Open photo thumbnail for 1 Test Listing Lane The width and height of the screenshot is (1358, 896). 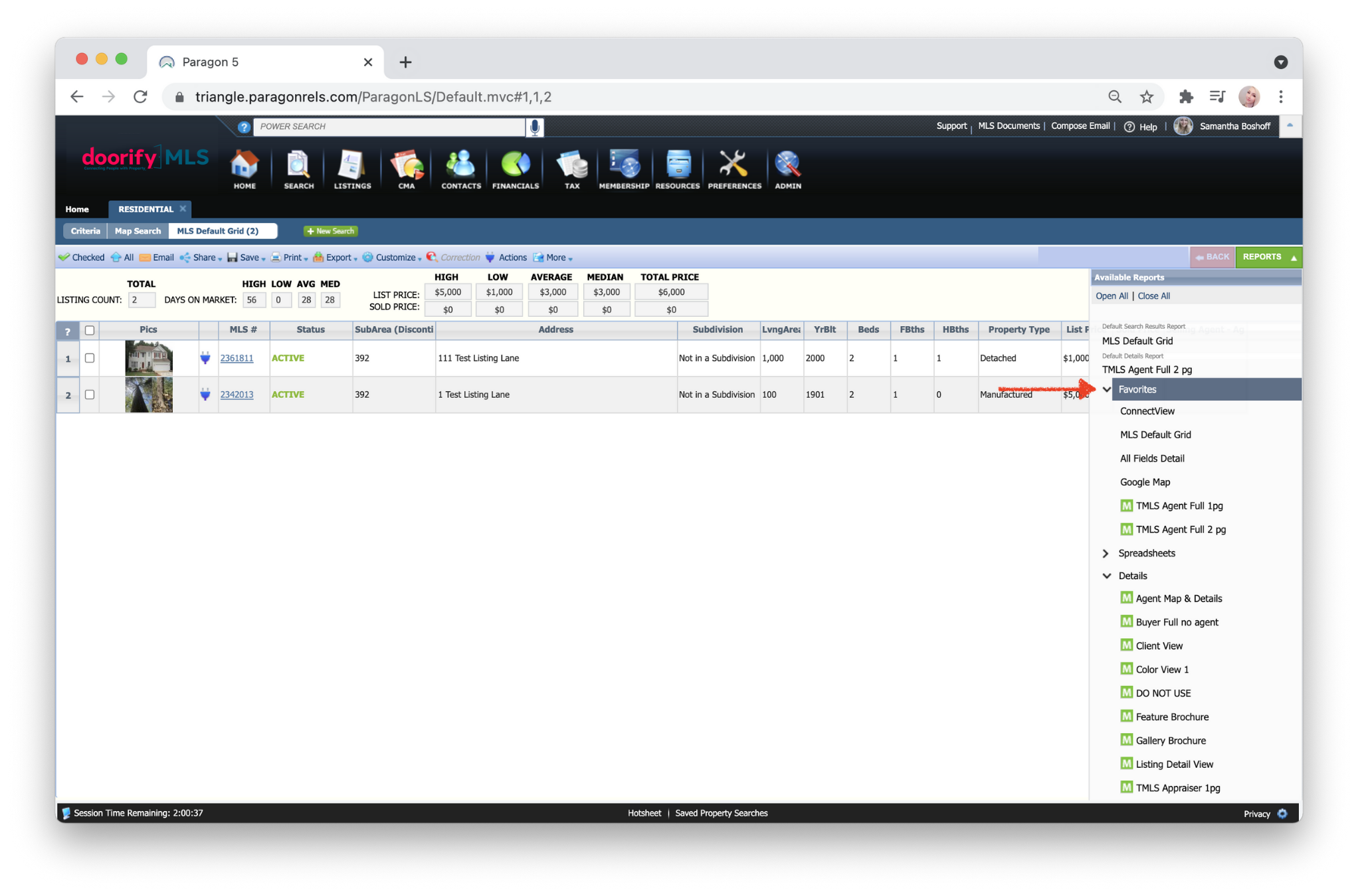[149, 395]
